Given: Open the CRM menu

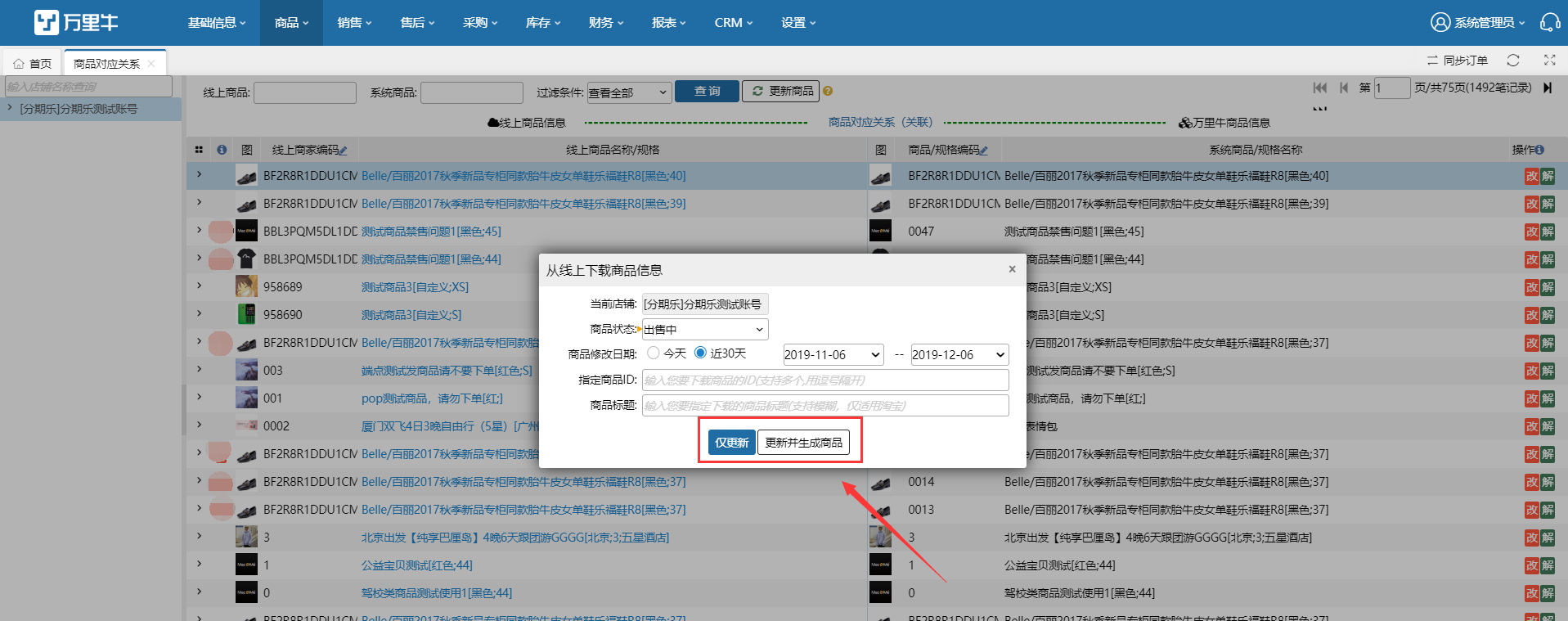Looking at the screenshot, I should (733, 23).
